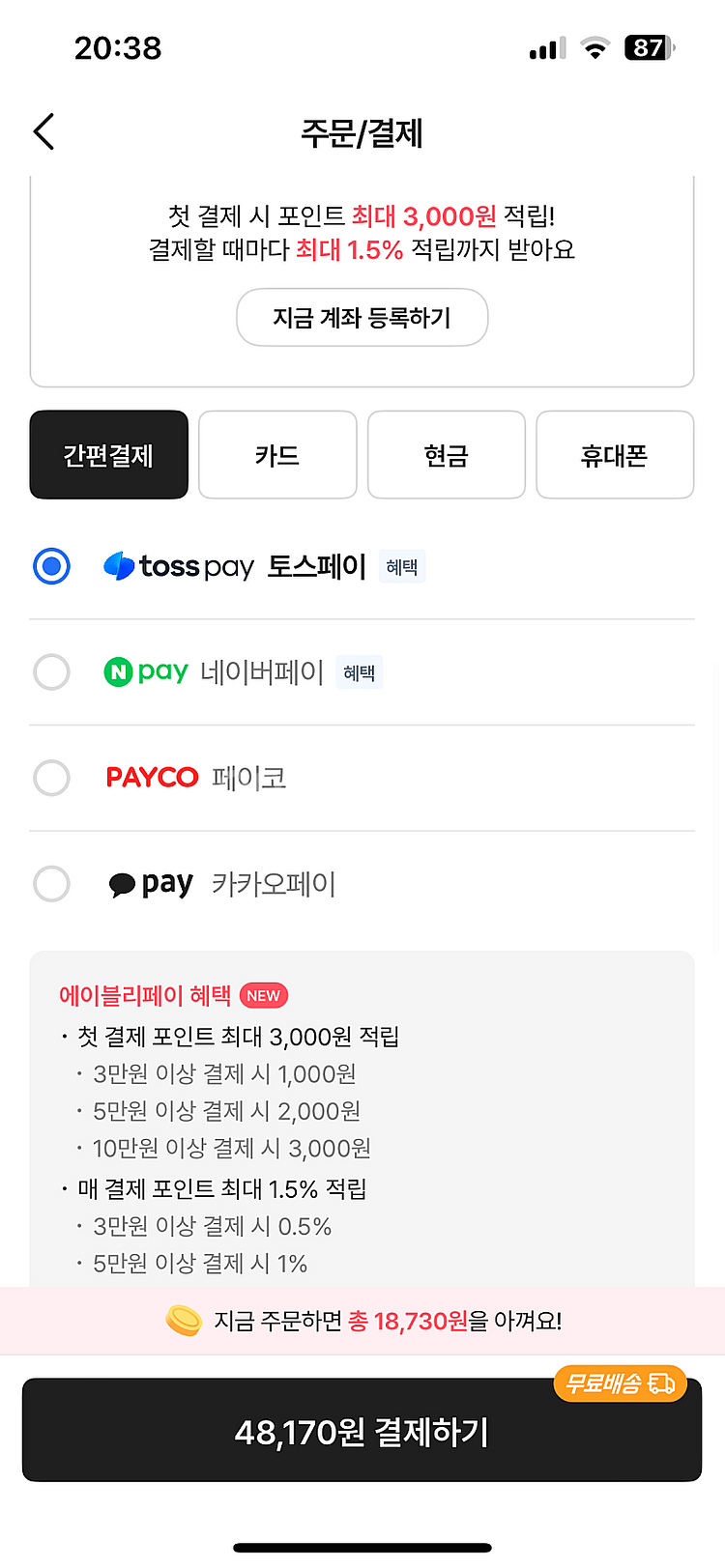Select the 페이코 radio button
This screenshot has width=725, height=1568.
[51, 778]
